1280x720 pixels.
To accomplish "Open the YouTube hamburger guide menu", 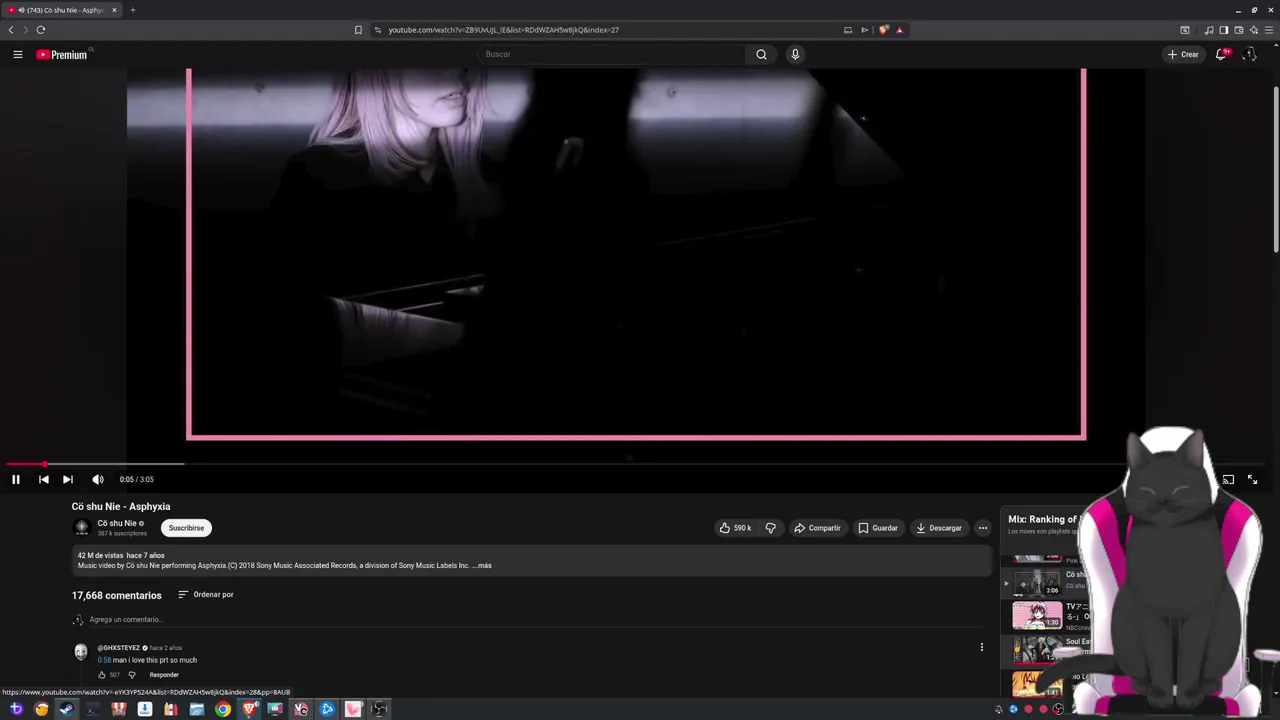I will pos(17,54).
